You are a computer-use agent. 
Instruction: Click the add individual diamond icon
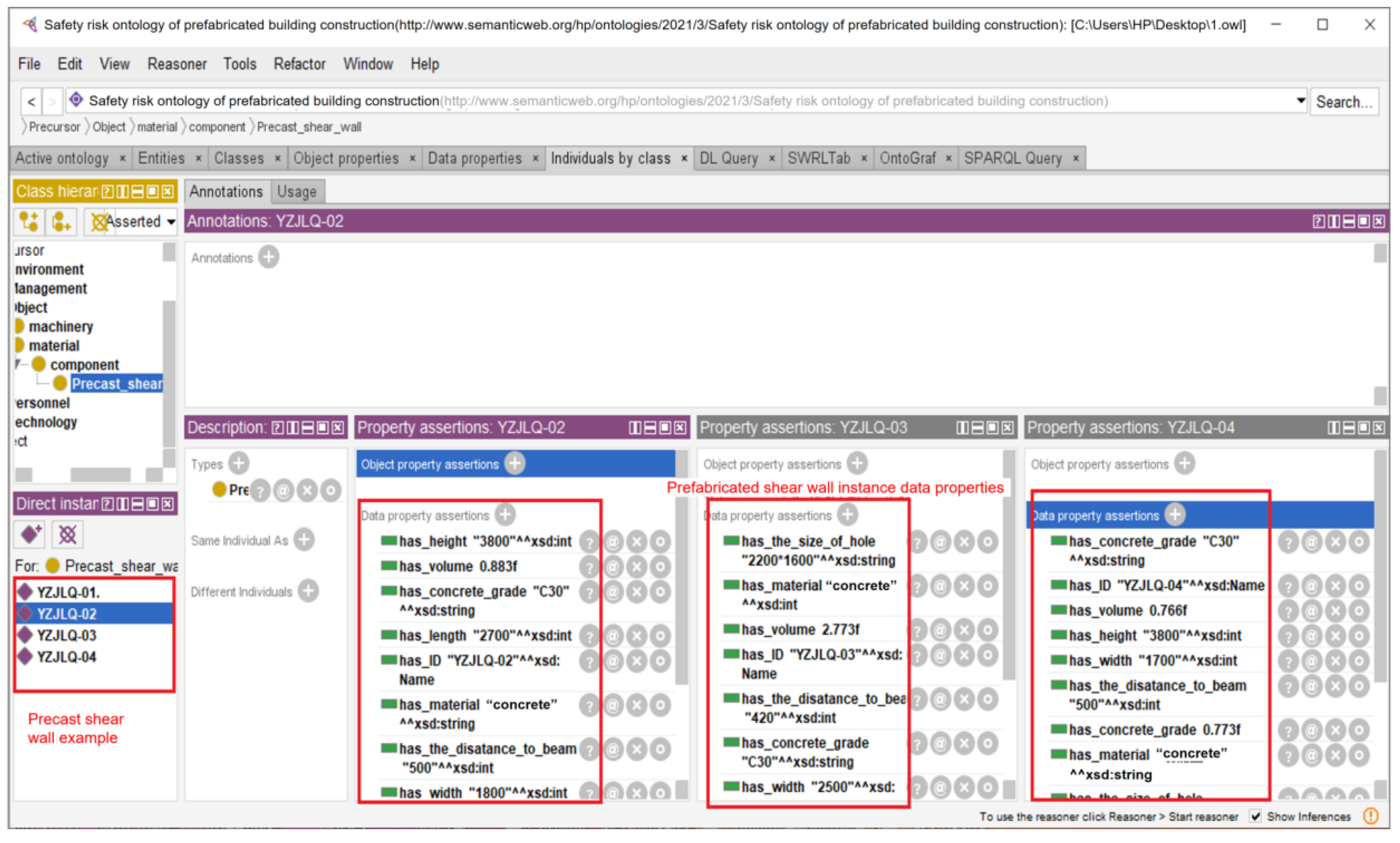click(x=31, y=534)
